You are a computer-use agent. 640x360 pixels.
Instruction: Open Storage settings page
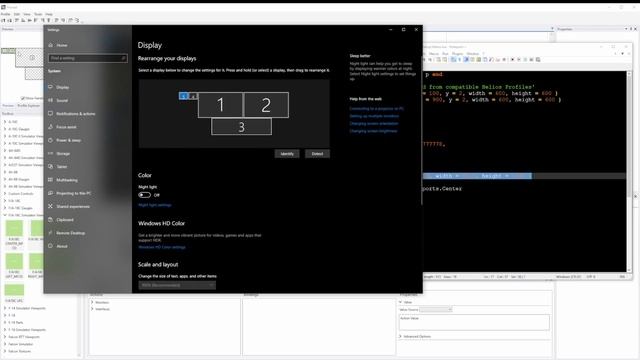[63, 153]
